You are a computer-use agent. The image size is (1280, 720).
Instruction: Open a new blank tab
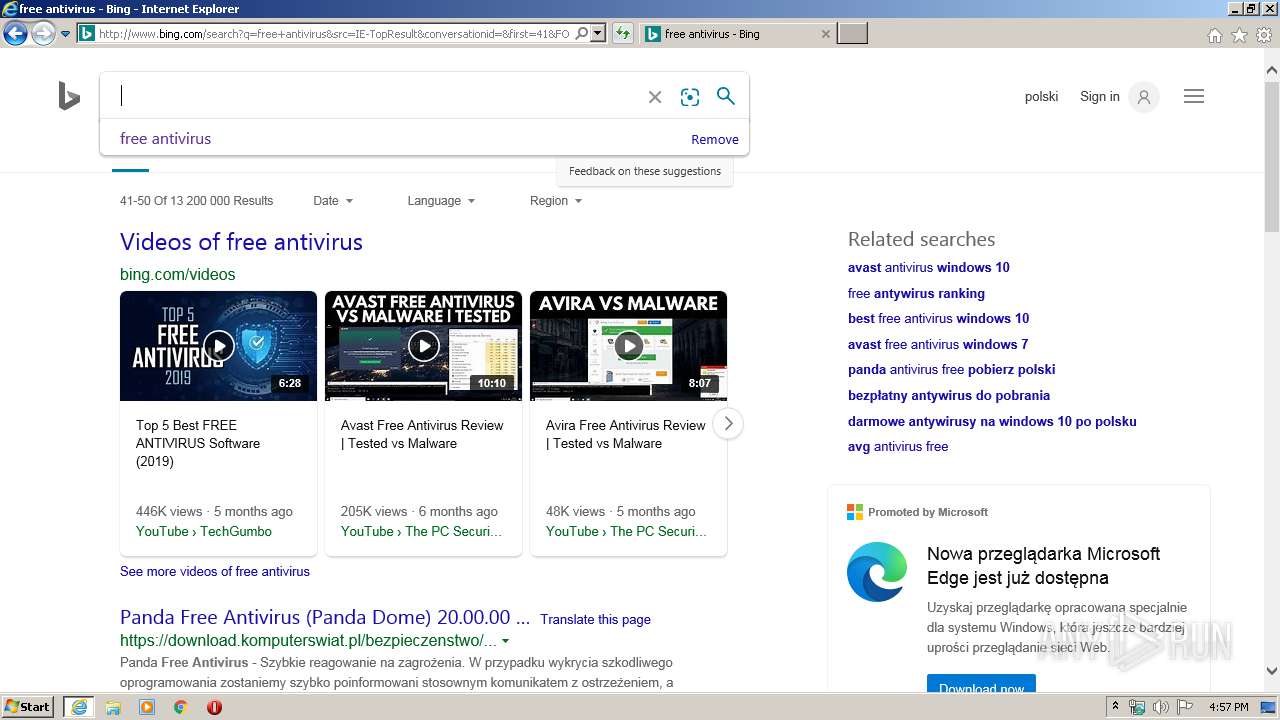pyautogui.click(x=852, y=34)
